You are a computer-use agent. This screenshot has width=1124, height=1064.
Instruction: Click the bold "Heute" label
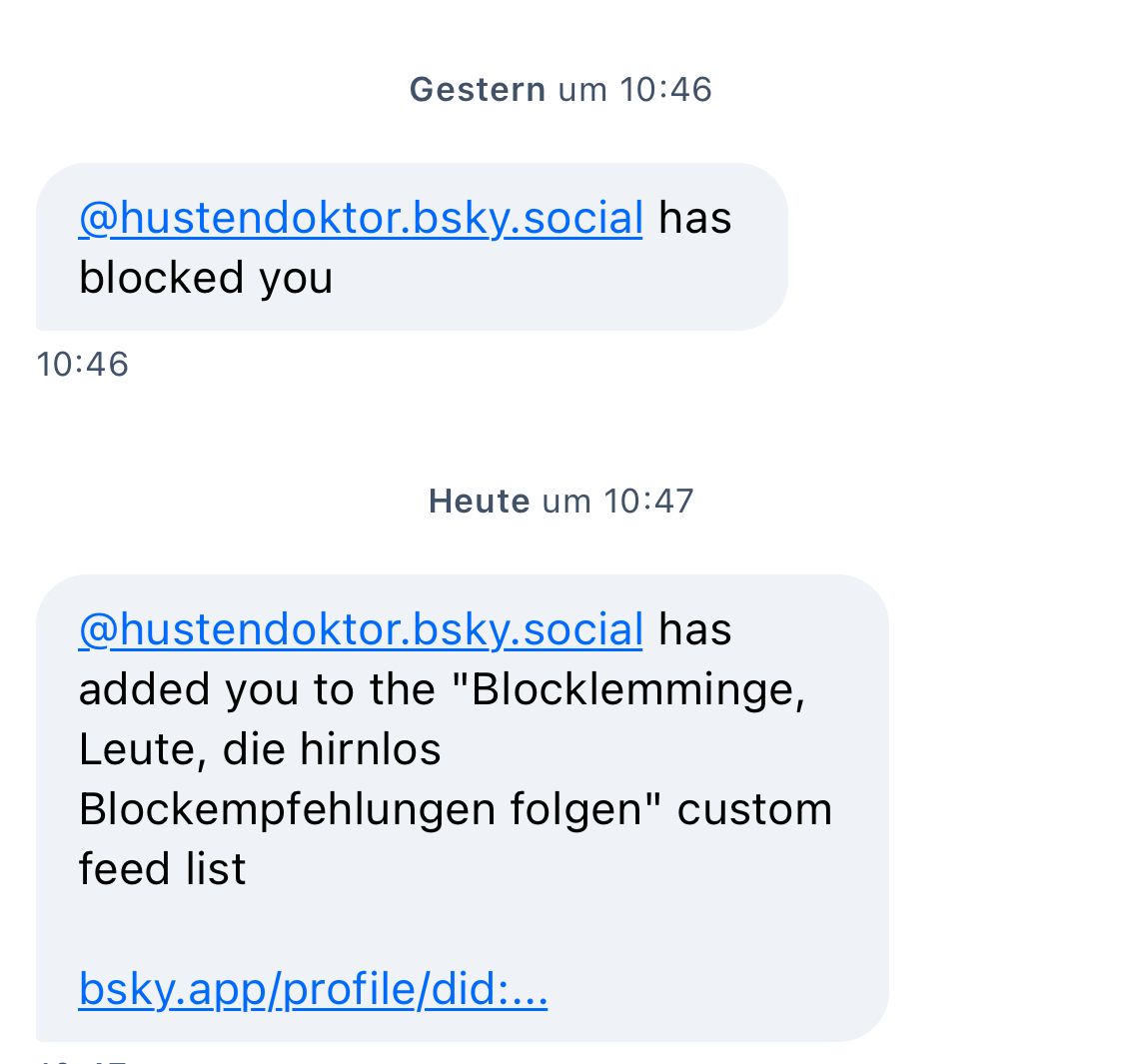[x=479, y=501]
